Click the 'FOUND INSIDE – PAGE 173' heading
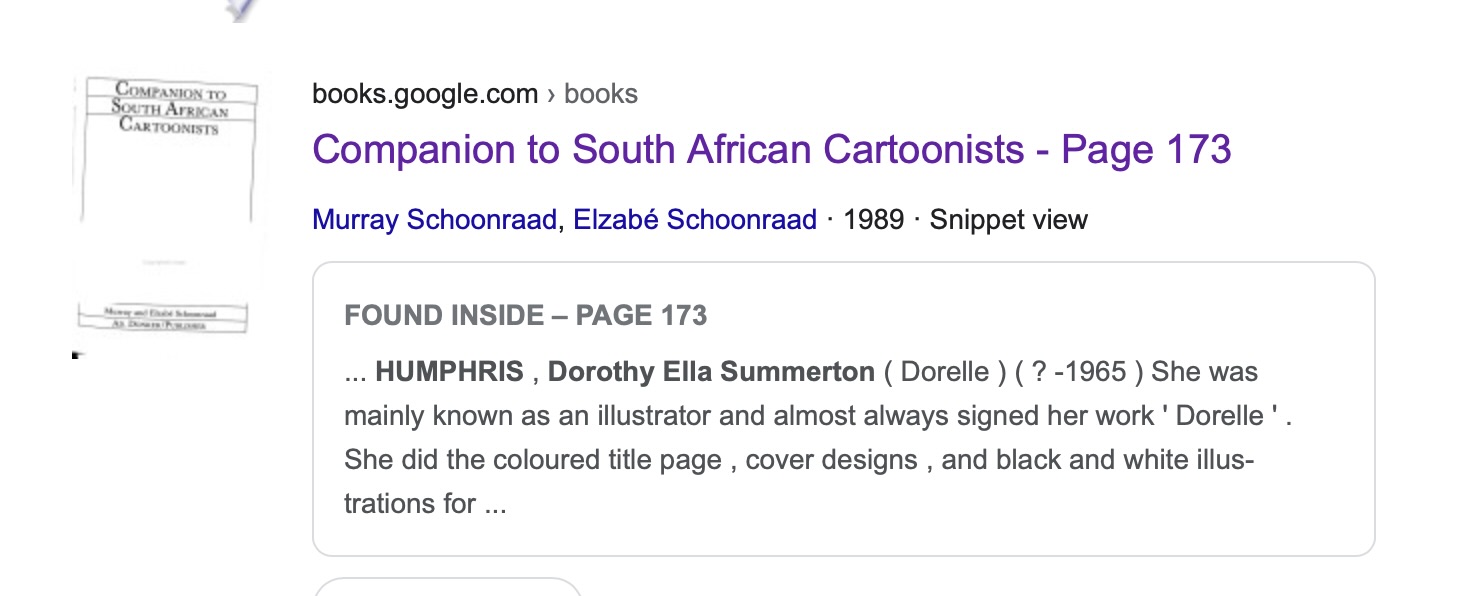The width and height of the screenshot is (1469, 596). pyautogui.click(x=525, y=316)
